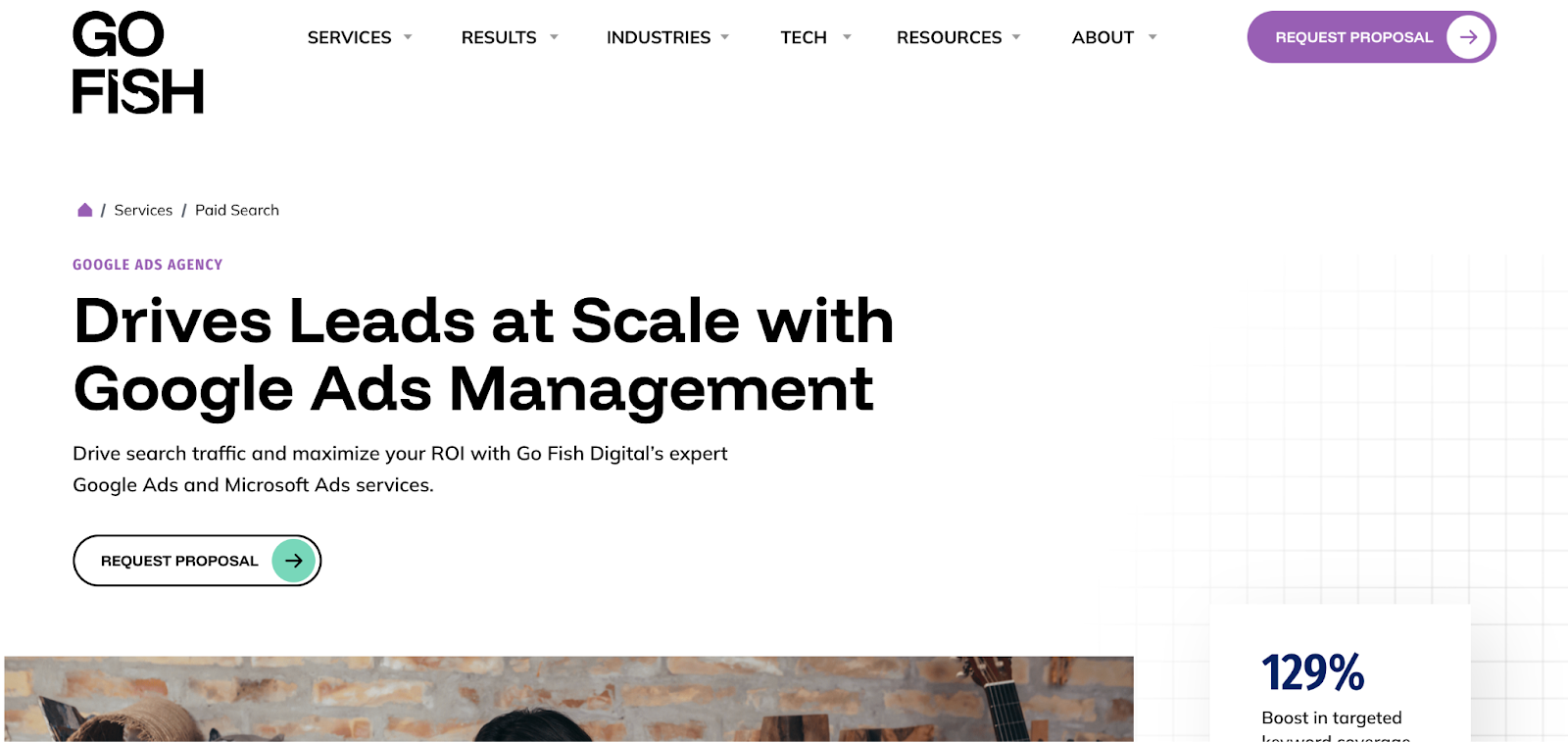
Task: Open the Industries dropdown chevron
Action: (x=724, y=37)
